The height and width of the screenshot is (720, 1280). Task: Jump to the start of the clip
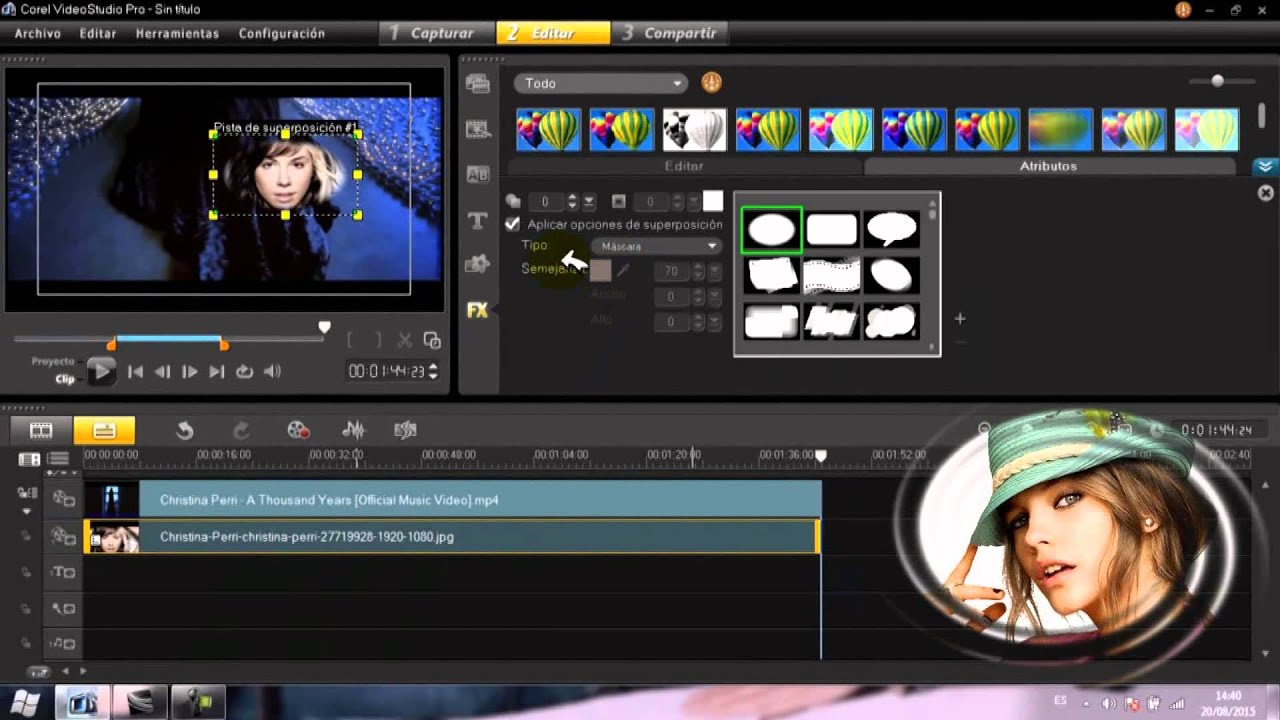[135, 371]
